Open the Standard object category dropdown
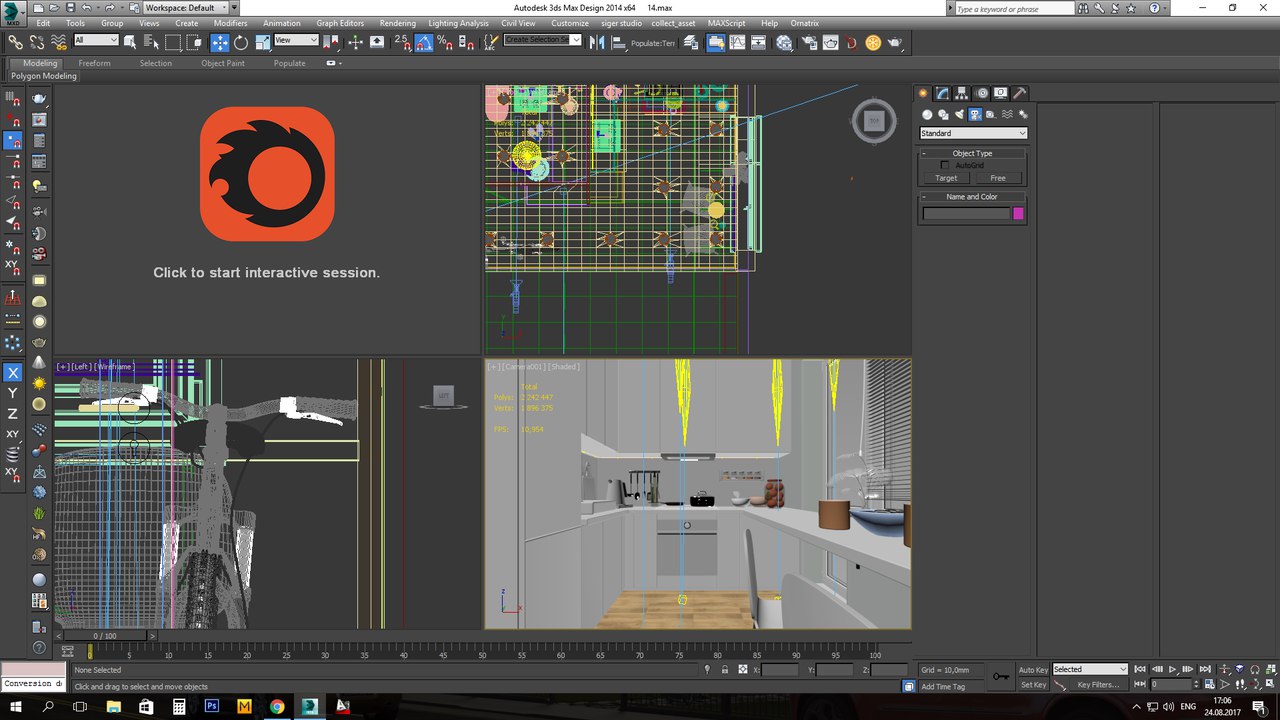 973,133
